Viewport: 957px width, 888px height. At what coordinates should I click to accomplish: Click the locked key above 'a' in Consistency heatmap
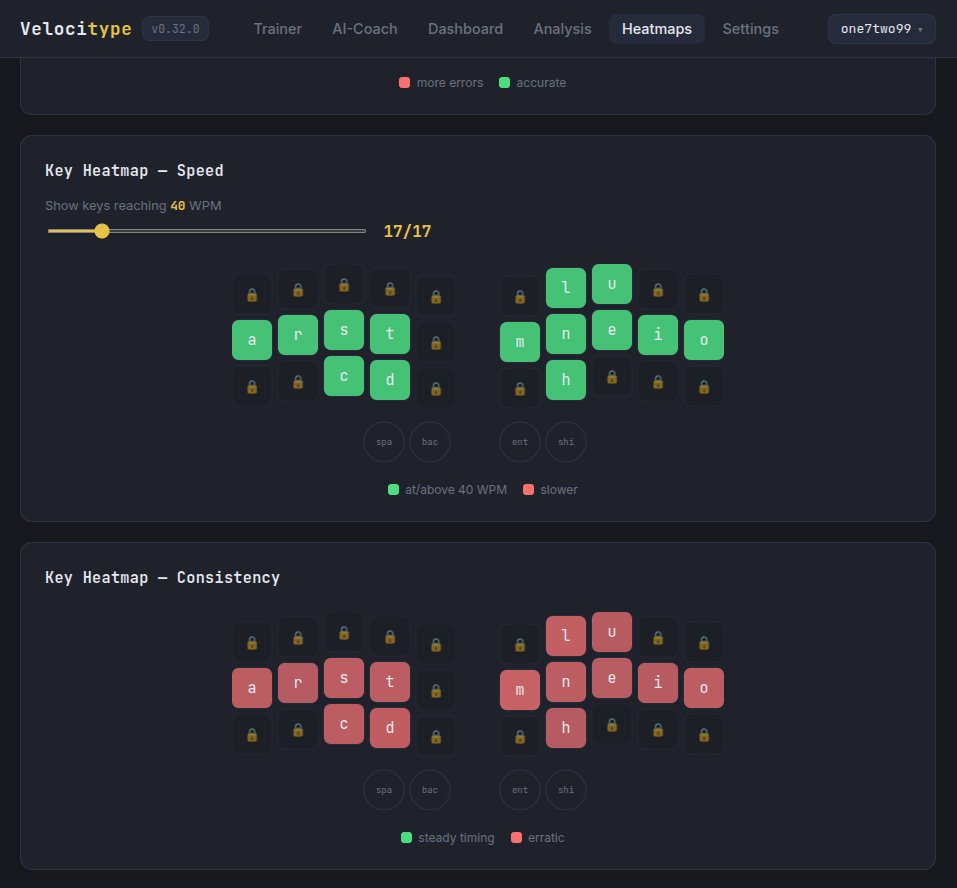point(252,642)
